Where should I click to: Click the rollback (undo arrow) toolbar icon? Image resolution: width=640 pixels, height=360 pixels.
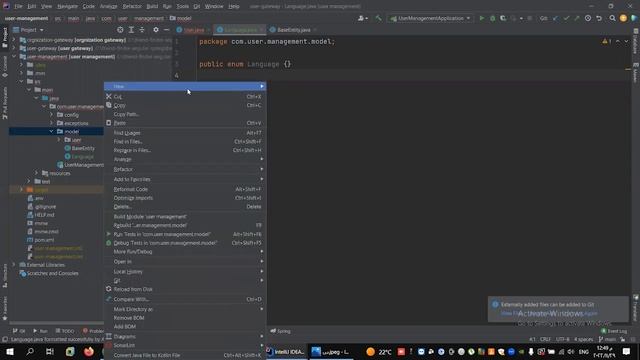[599, 18]
